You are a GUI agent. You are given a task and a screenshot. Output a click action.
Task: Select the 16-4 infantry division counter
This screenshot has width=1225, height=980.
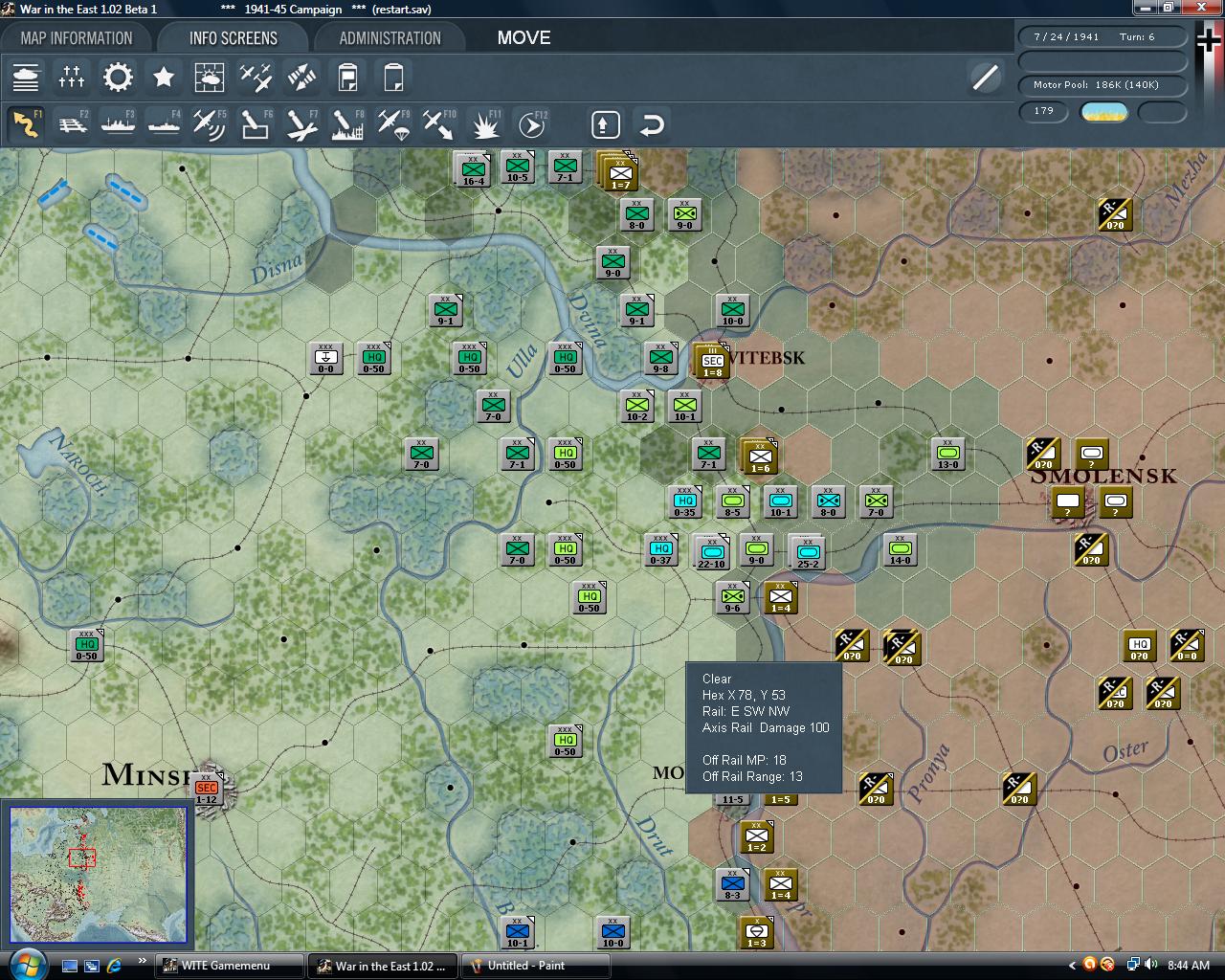point(473,169)
